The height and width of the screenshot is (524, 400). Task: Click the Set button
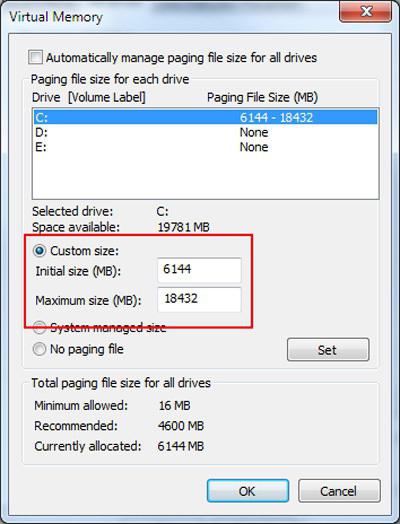coord(328,350)
